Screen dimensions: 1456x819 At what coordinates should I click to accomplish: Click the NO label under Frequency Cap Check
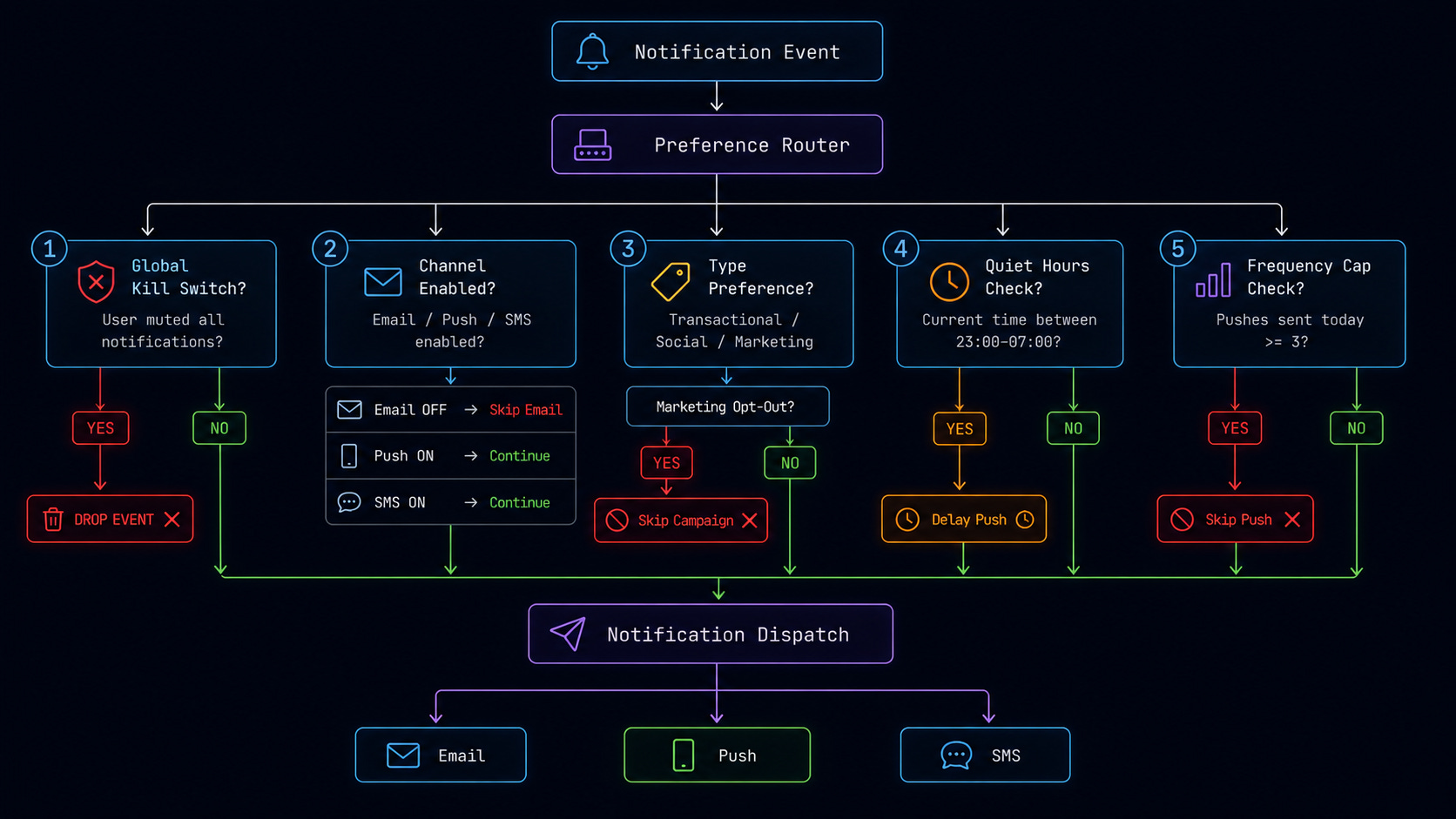[x=1356, y=428]
